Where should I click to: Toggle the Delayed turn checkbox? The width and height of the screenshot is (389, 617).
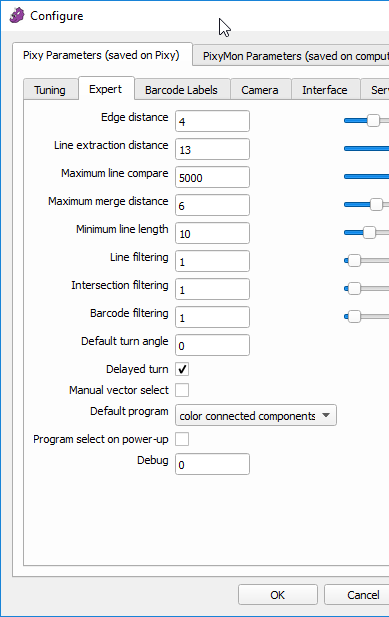182,369
